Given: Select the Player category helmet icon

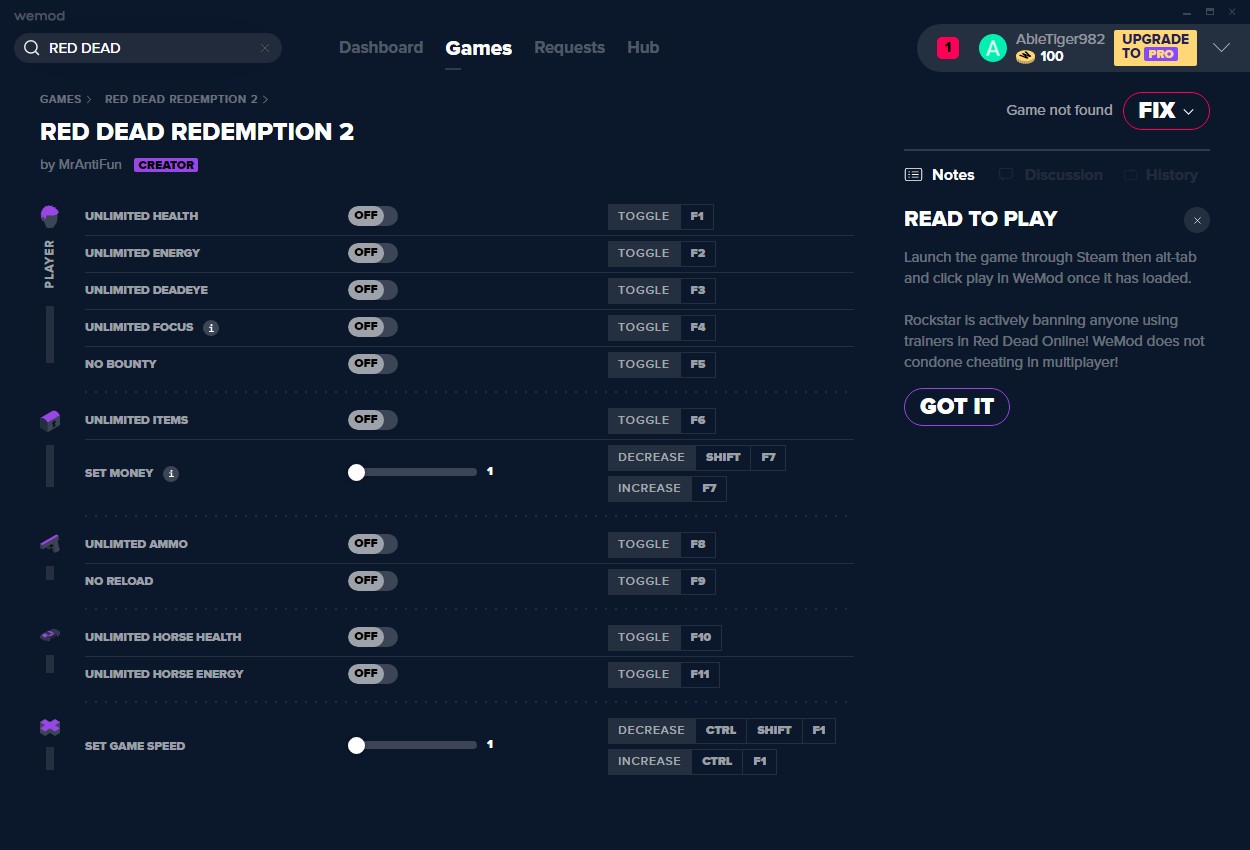Looking at the screenshot, I should pyautogui.click(x=49, y=216).
